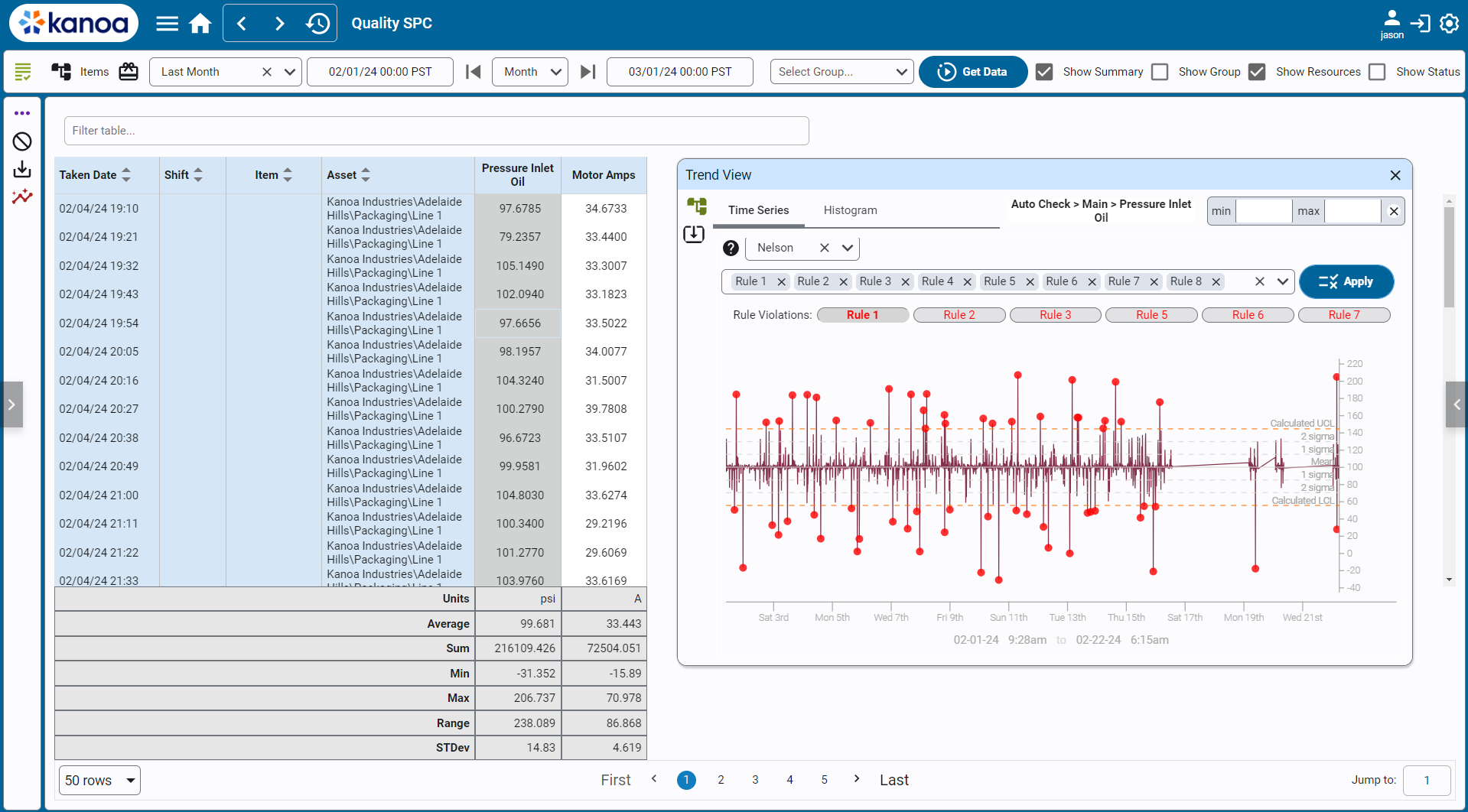Go to the next page chevron
The width and height of the screenshot is (1468, 812).
pos(857,779)
